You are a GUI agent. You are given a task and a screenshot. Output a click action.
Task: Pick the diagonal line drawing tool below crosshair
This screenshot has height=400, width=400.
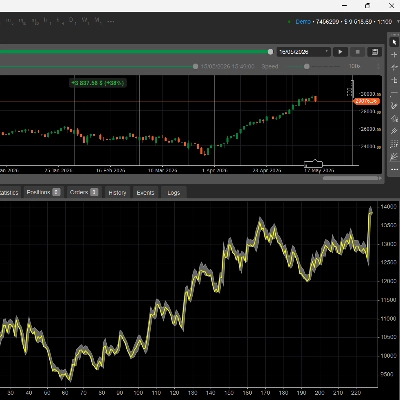394,67
